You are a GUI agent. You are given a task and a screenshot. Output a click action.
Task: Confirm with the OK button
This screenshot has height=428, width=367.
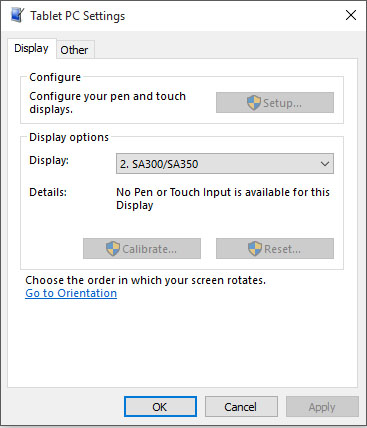pos(160,407)
